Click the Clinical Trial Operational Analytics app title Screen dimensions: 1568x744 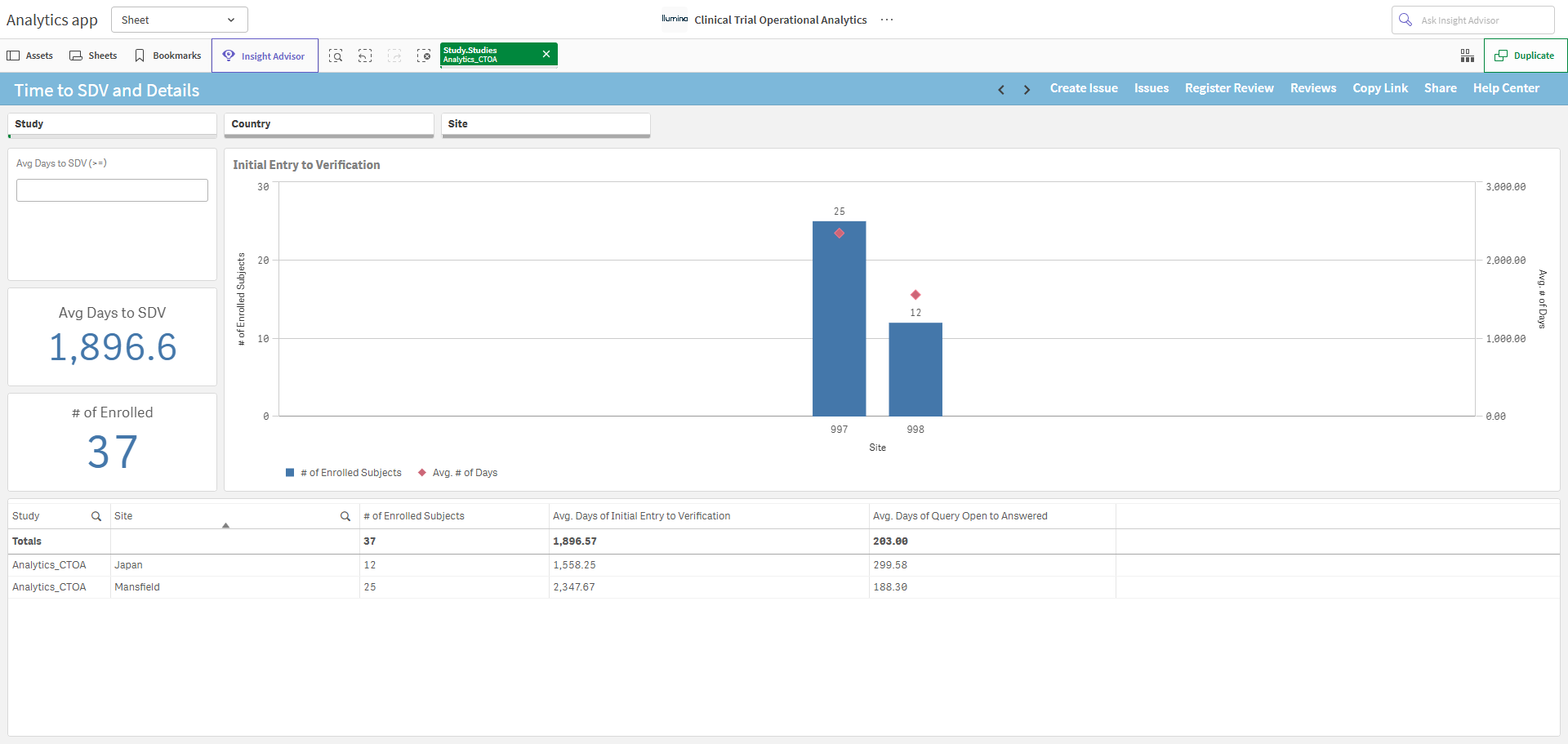(x=781, y=20)
